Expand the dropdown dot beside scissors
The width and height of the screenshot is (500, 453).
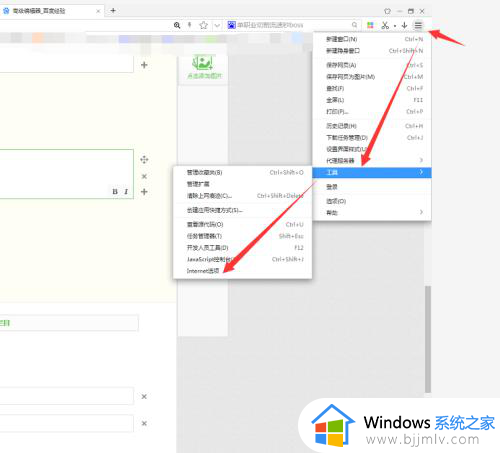coord(395,26)
